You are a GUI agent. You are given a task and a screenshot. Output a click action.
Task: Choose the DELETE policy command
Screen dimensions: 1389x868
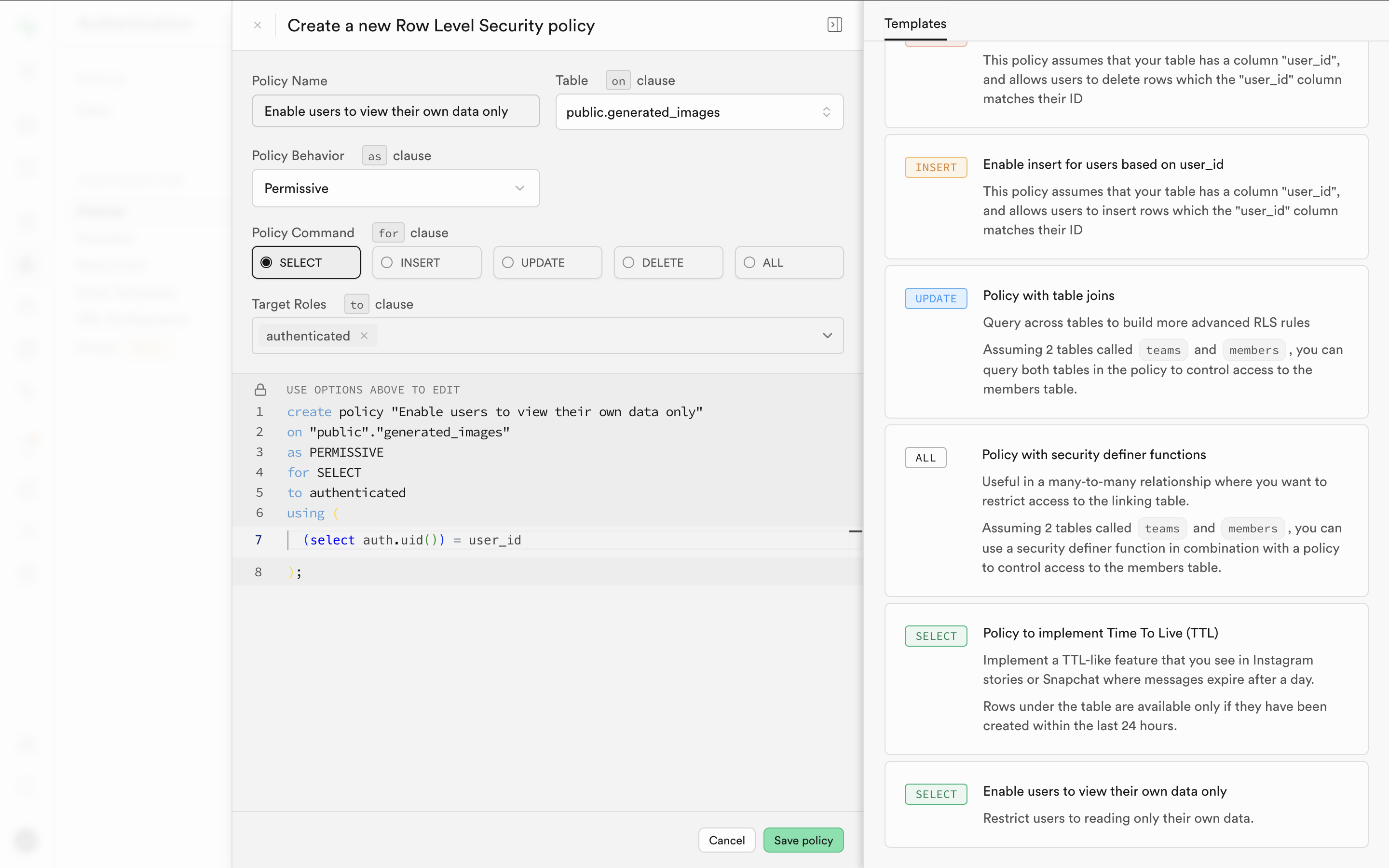668,262
